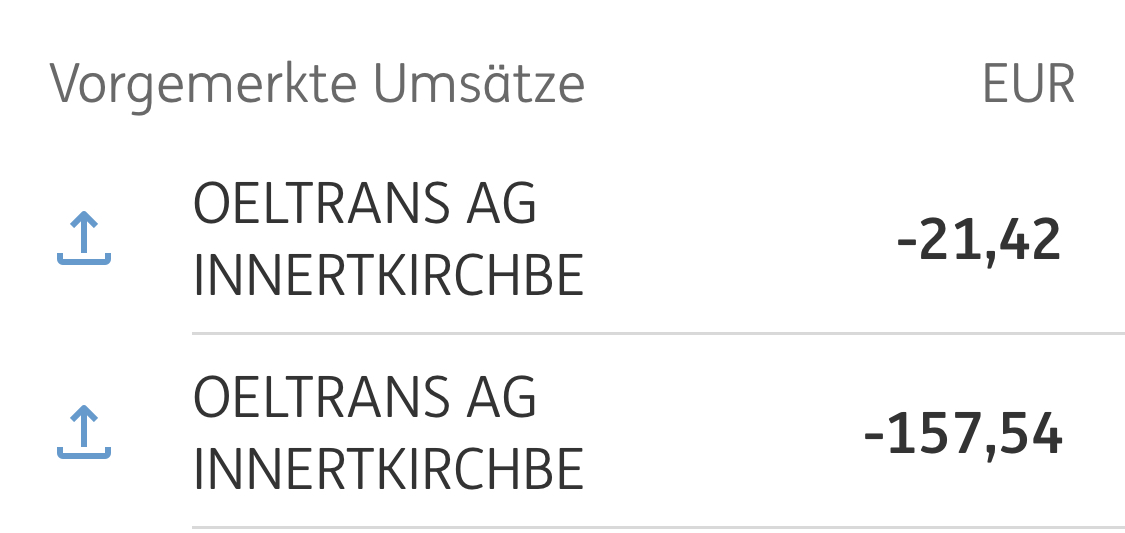The image size is (1125, 533).
Task: Click OELTRANS AG in the -21,42 transaction
Action: (x=364, y=205)
